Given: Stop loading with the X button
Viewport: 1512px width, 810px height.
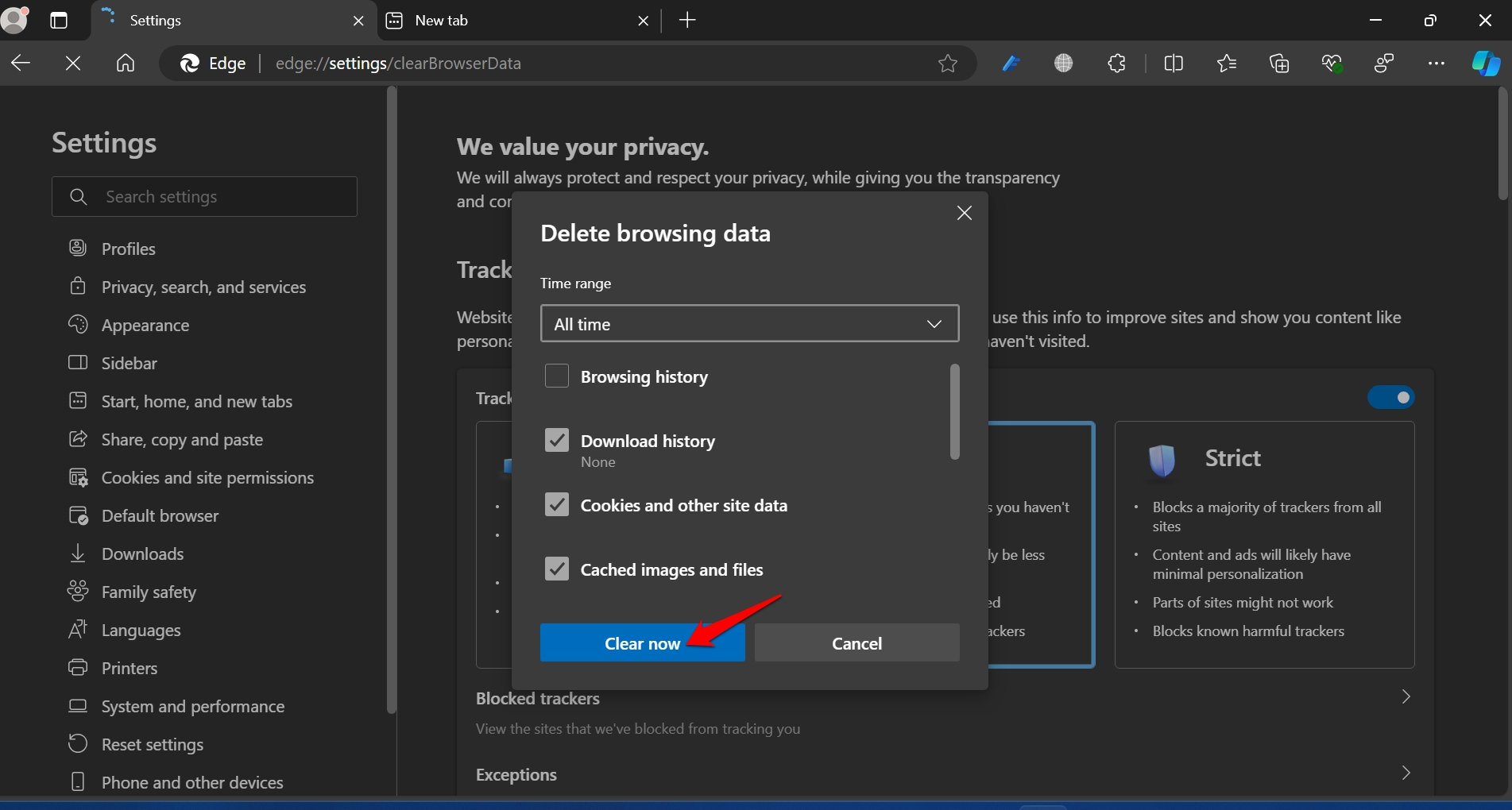Looking at the screenshot, I should (x=73, y=63).
